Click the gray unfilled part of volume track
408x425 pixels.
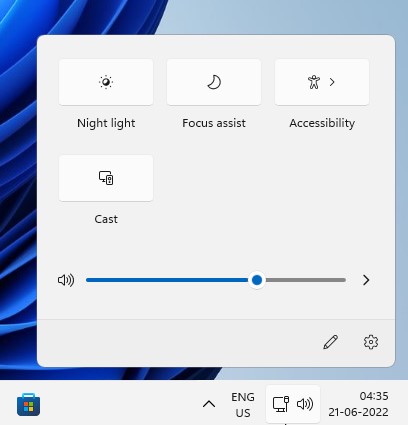point(305,280)
